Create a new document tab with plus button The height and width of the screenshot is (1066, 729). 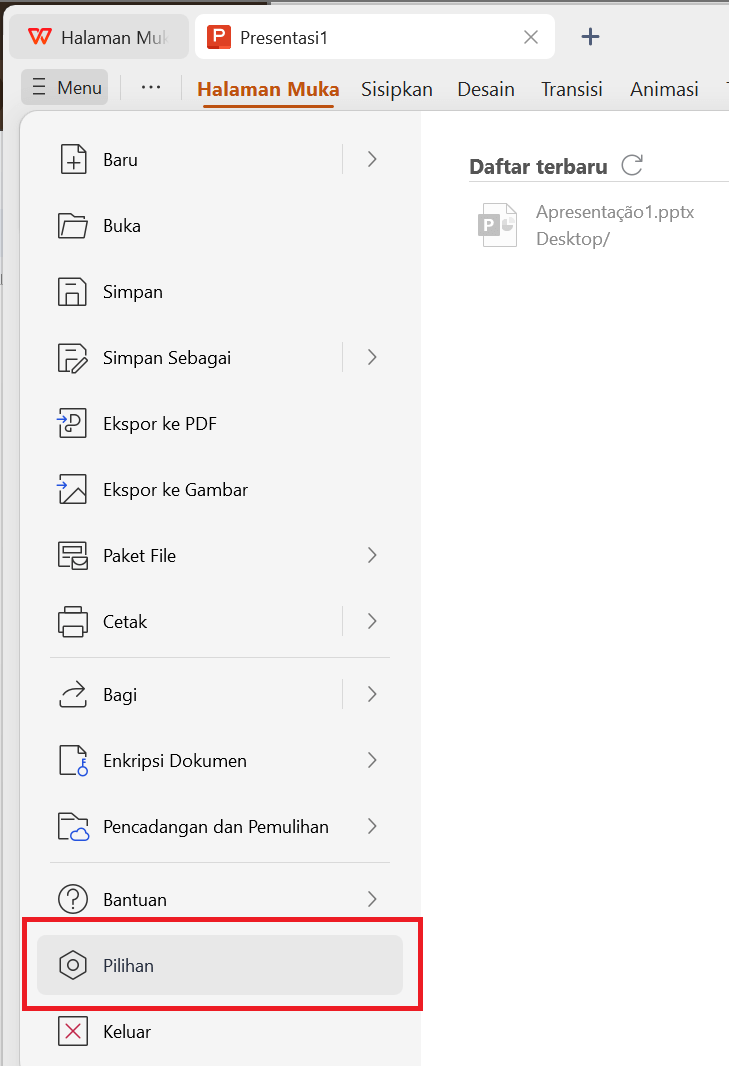point(590,36)
